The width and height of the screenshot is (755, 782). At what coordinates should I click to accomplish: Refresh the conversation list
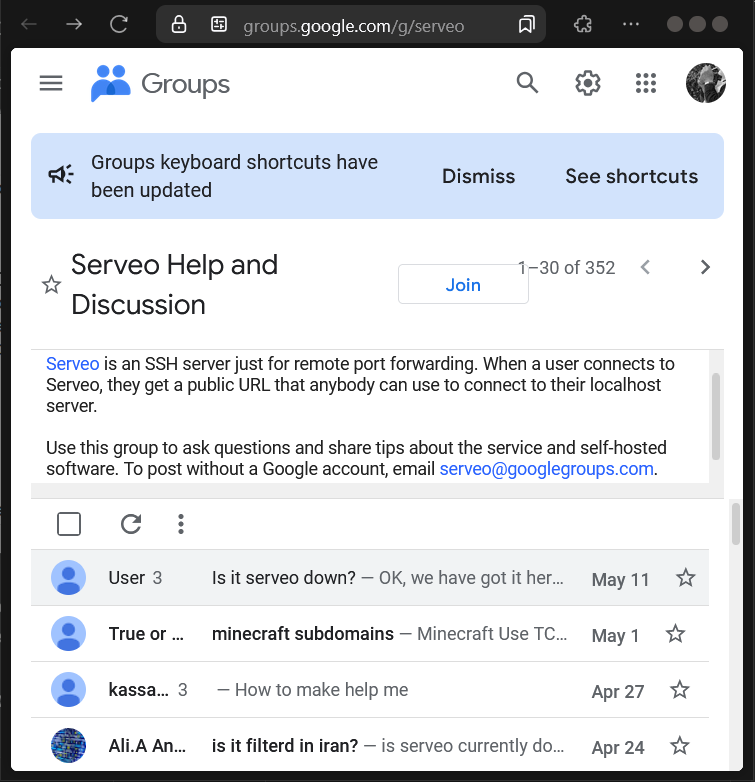[x=131, y=524]
